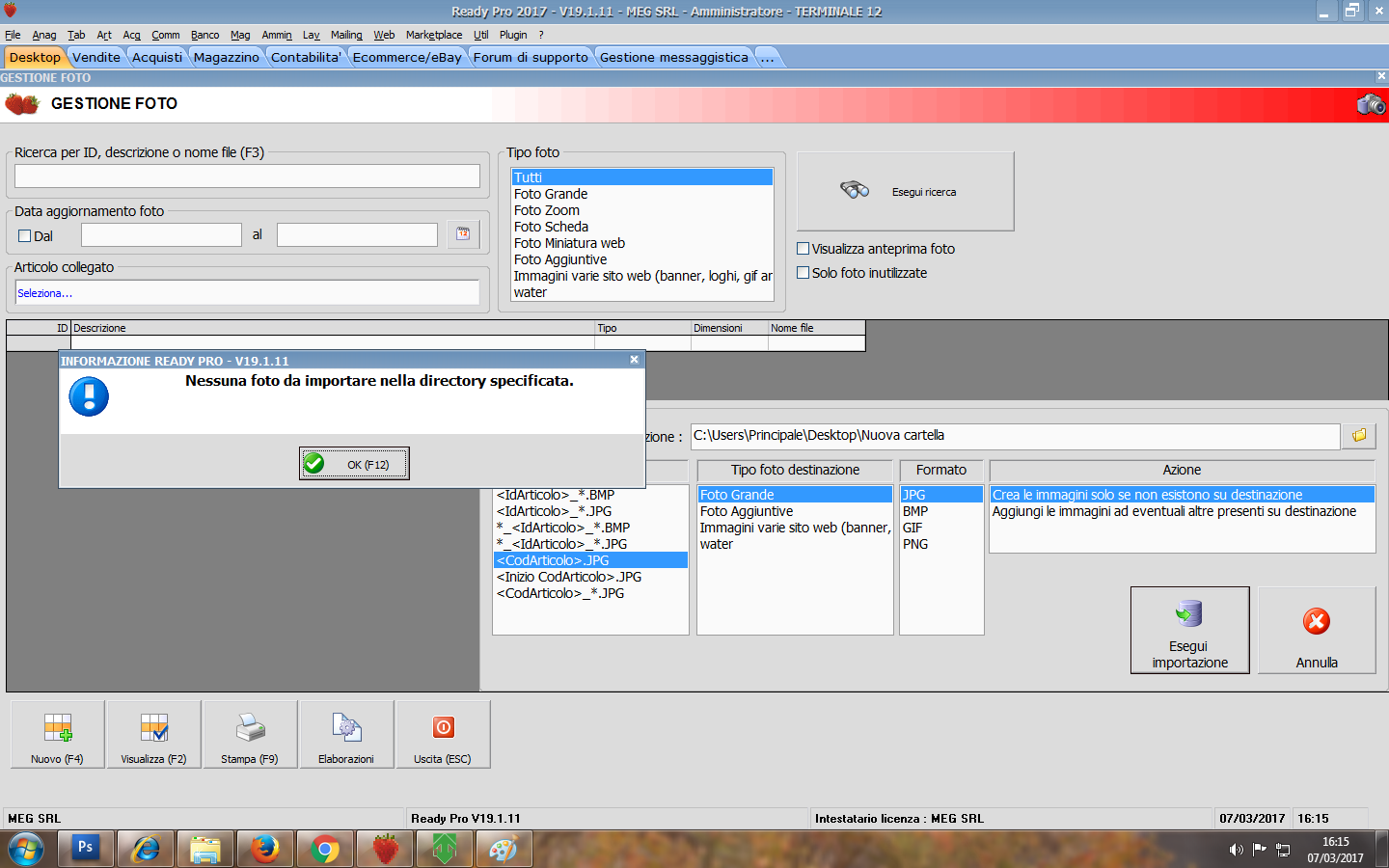The image size is (1389, 868).
Task: Open Firefox from the taskbar
Action: coord(265,849)
